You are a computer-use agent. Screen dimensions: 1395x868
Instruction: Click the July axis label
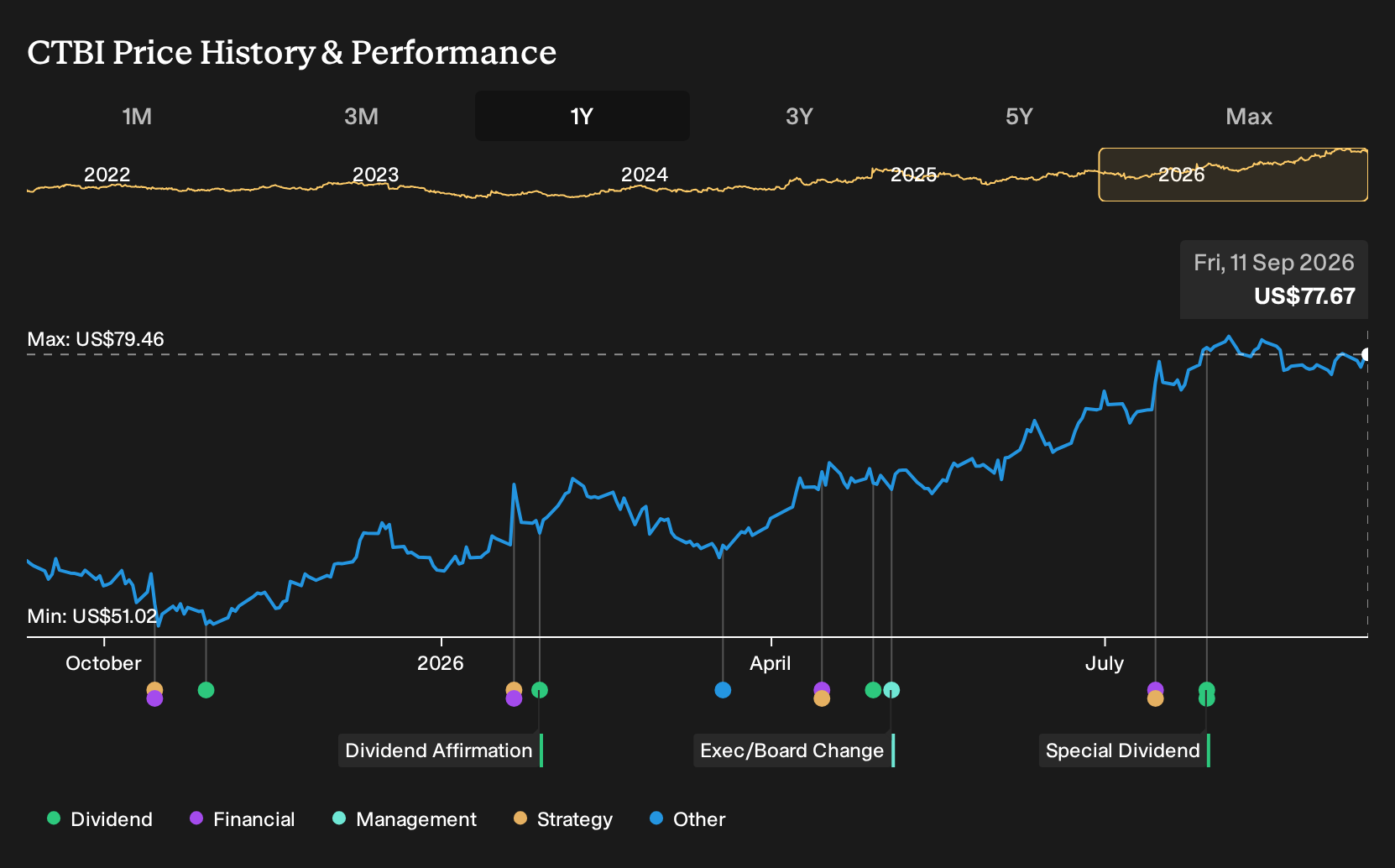1105,663
